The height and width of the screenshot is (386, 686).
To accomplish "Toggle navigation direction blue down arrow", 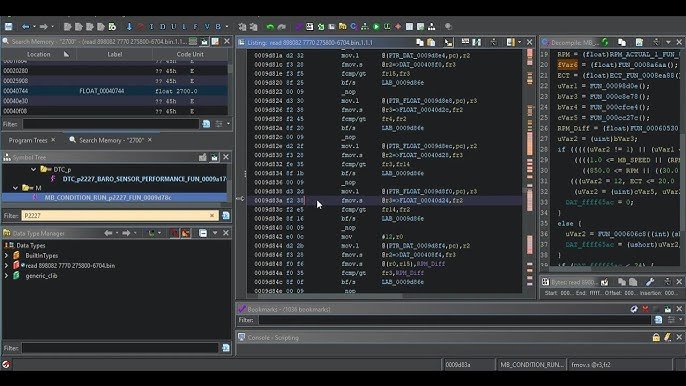I will 129,27.
